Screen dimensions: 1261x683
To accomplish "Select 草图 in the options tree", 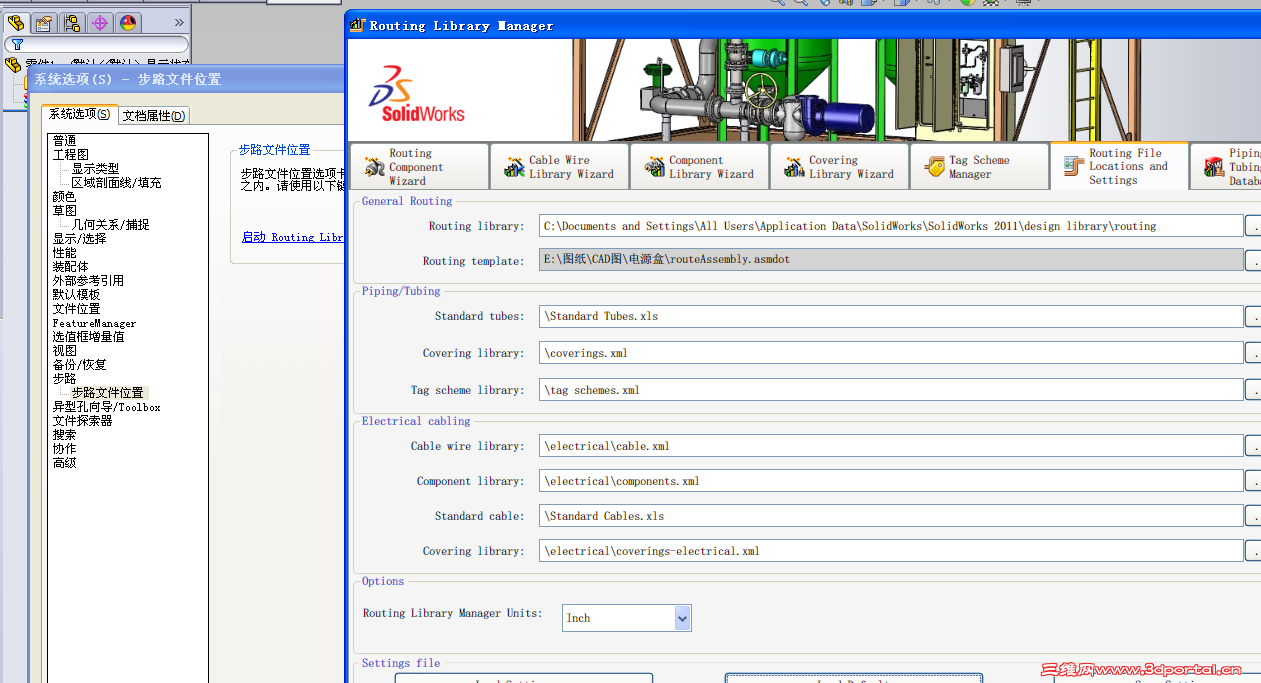I will click(x=64, y=211).
